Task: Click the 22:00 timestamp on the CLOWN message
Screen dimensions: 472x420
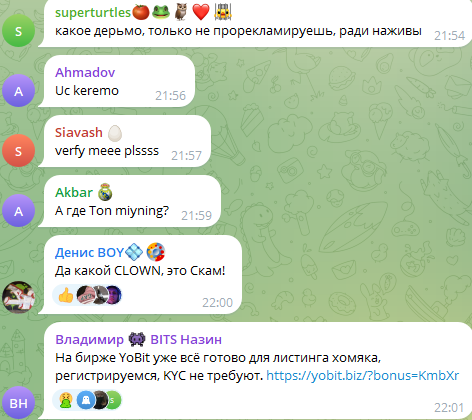Action: pos(217,303)
